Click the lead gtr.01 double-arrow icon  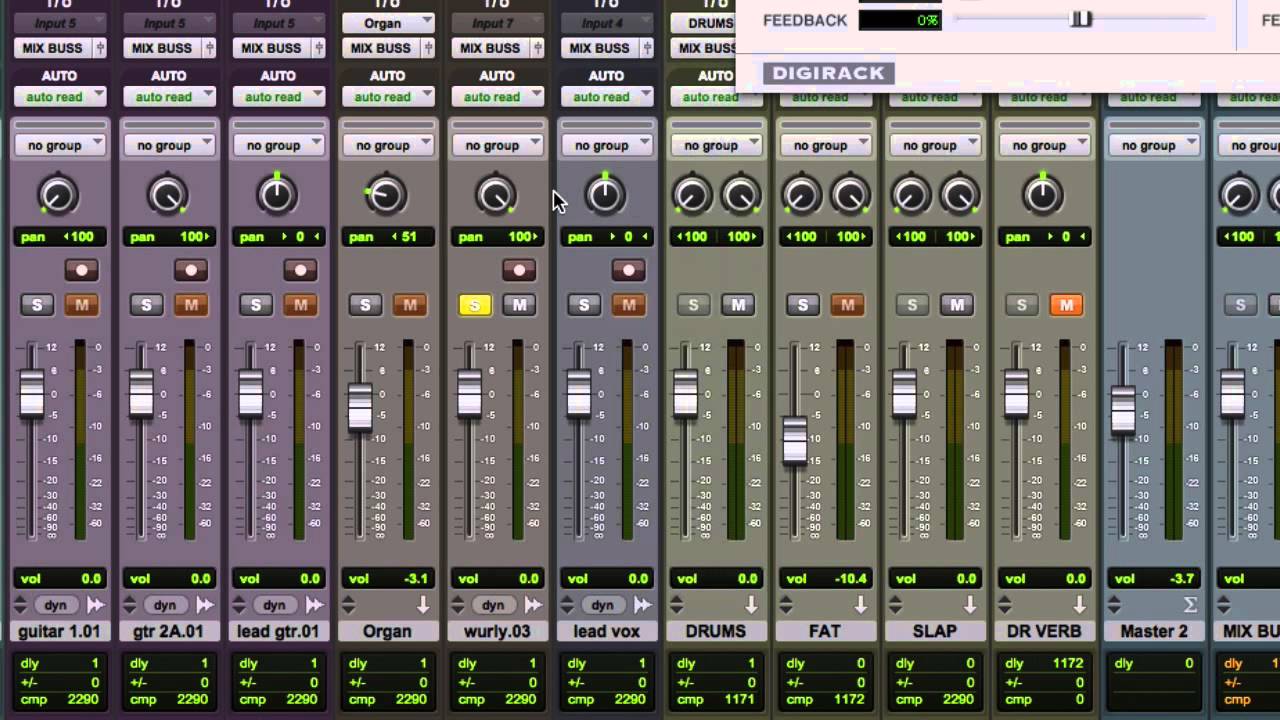coord(314,605)
